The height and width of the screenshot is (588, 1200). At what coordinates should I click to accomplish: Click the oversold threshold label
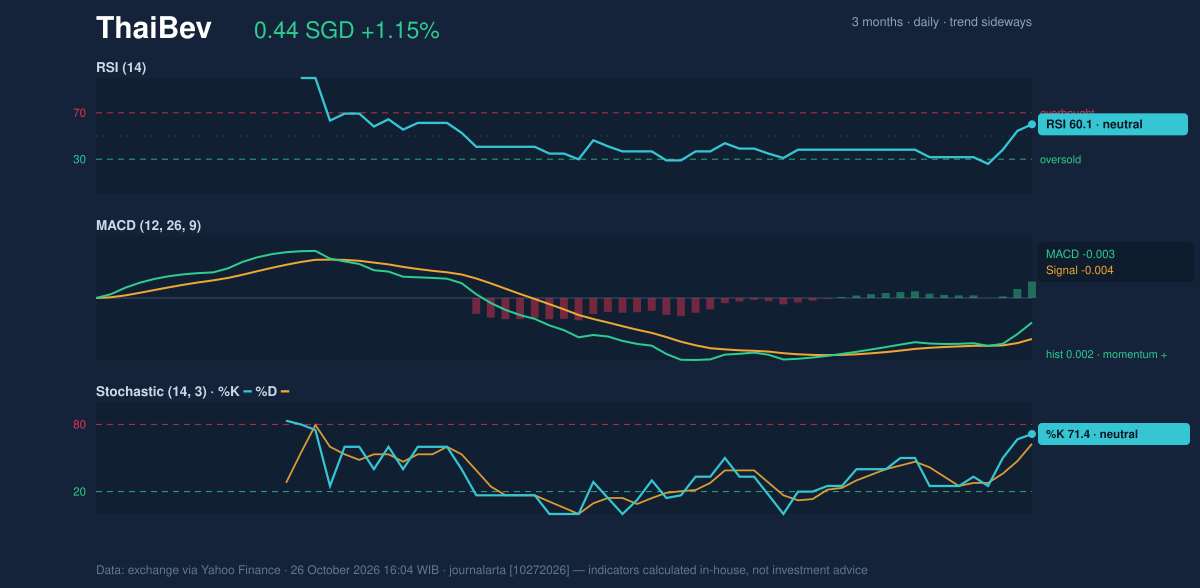[x=1060, y=159]
